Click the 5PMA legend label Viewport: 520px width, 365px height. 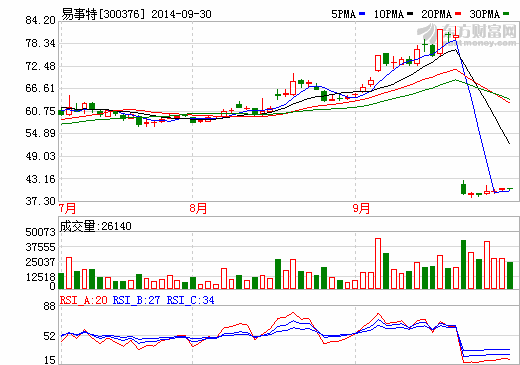pyautogui.click(x=343, y=14)
